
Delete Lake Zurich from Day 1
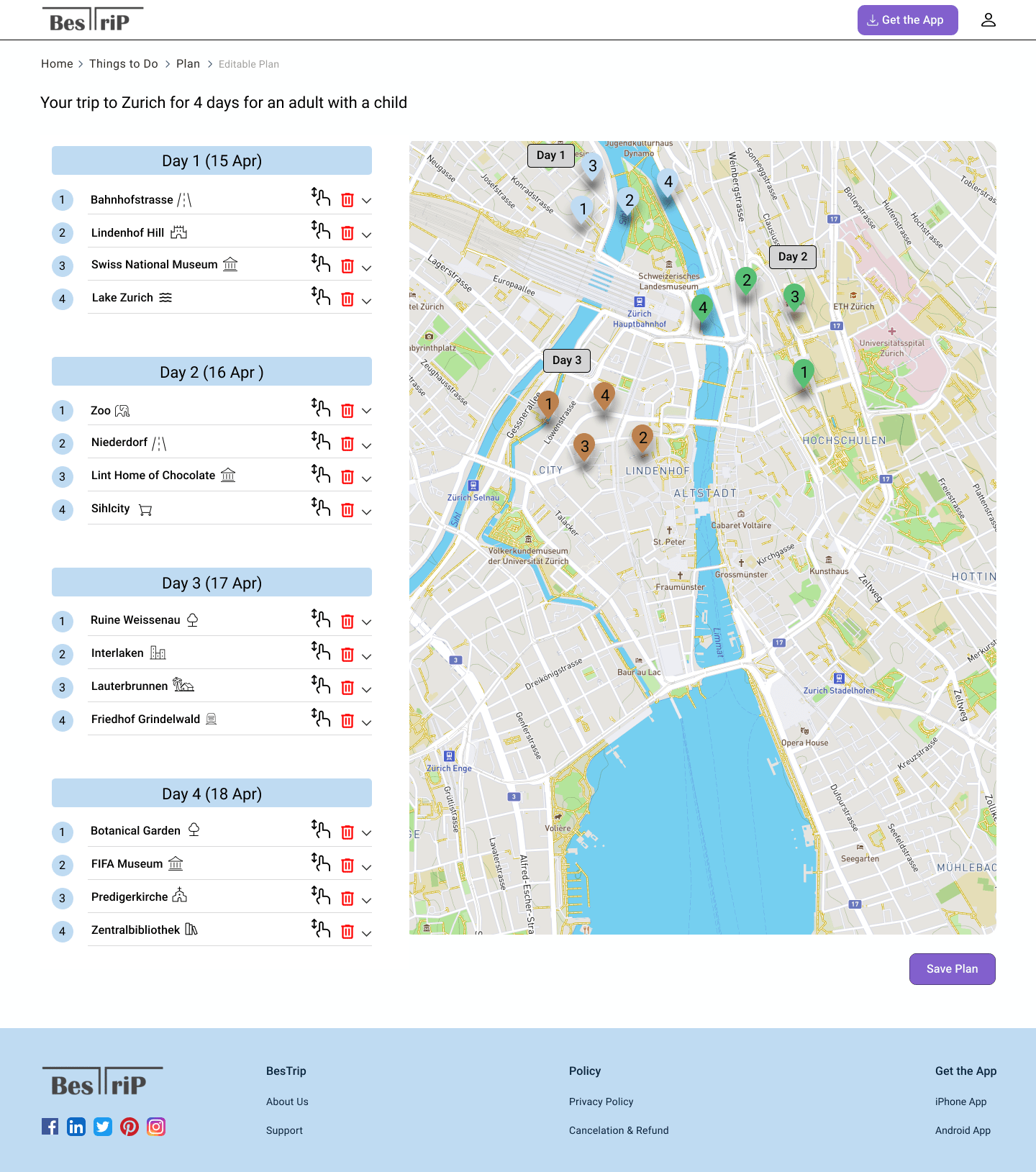point(347,299)
